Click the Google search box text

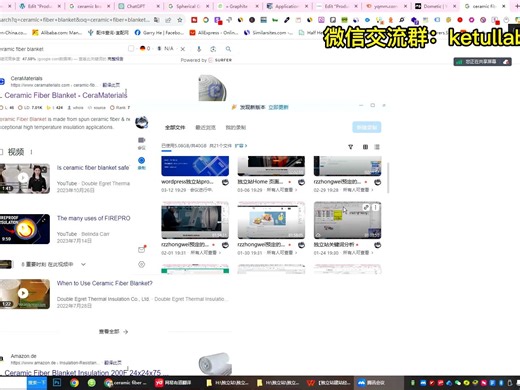(x=22, y=49)
